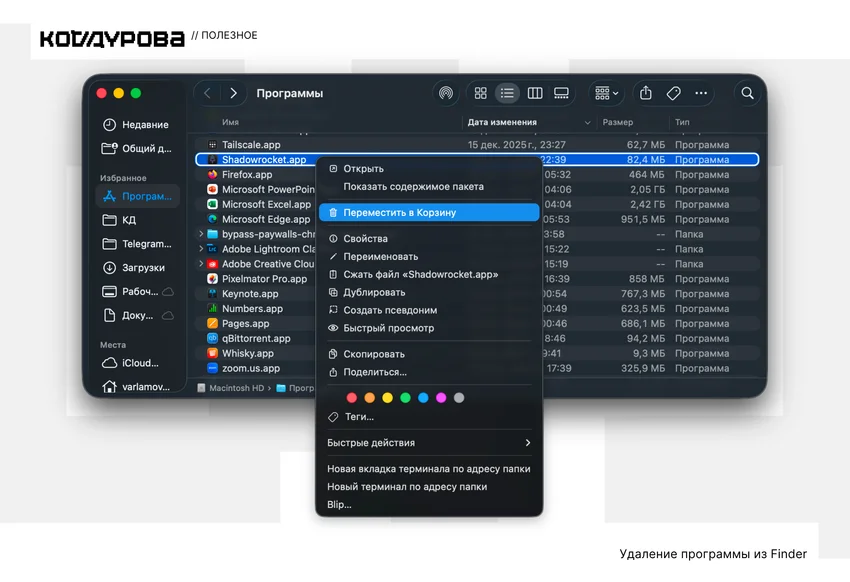Choose Сжать файл «Shadowrocket.app»
The image size is (850, 582).
[x=429, y=274]
